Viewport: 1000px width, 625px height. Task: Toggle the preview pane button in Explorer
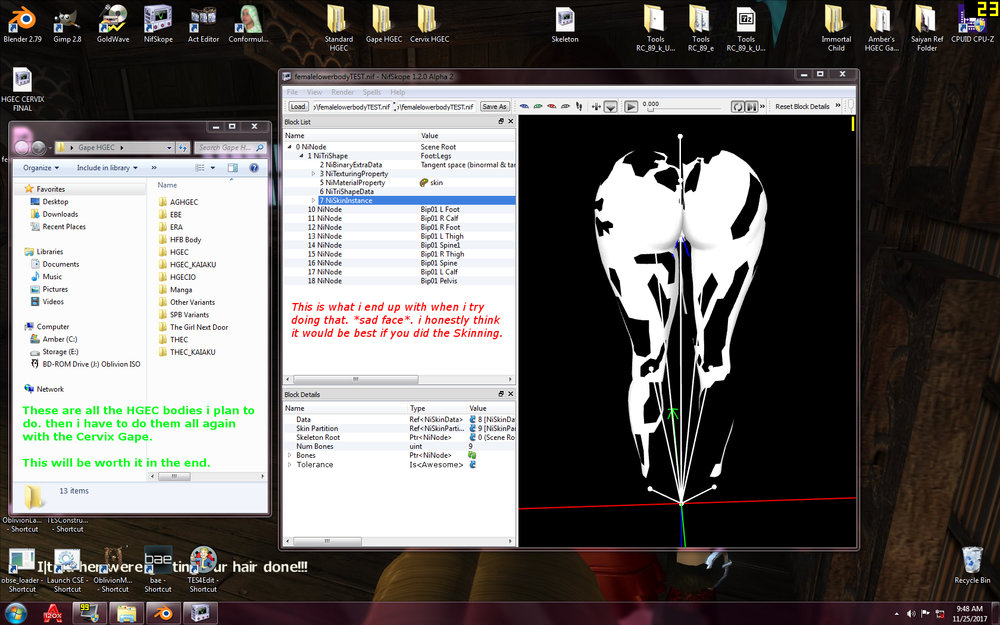tap(233, 168)
